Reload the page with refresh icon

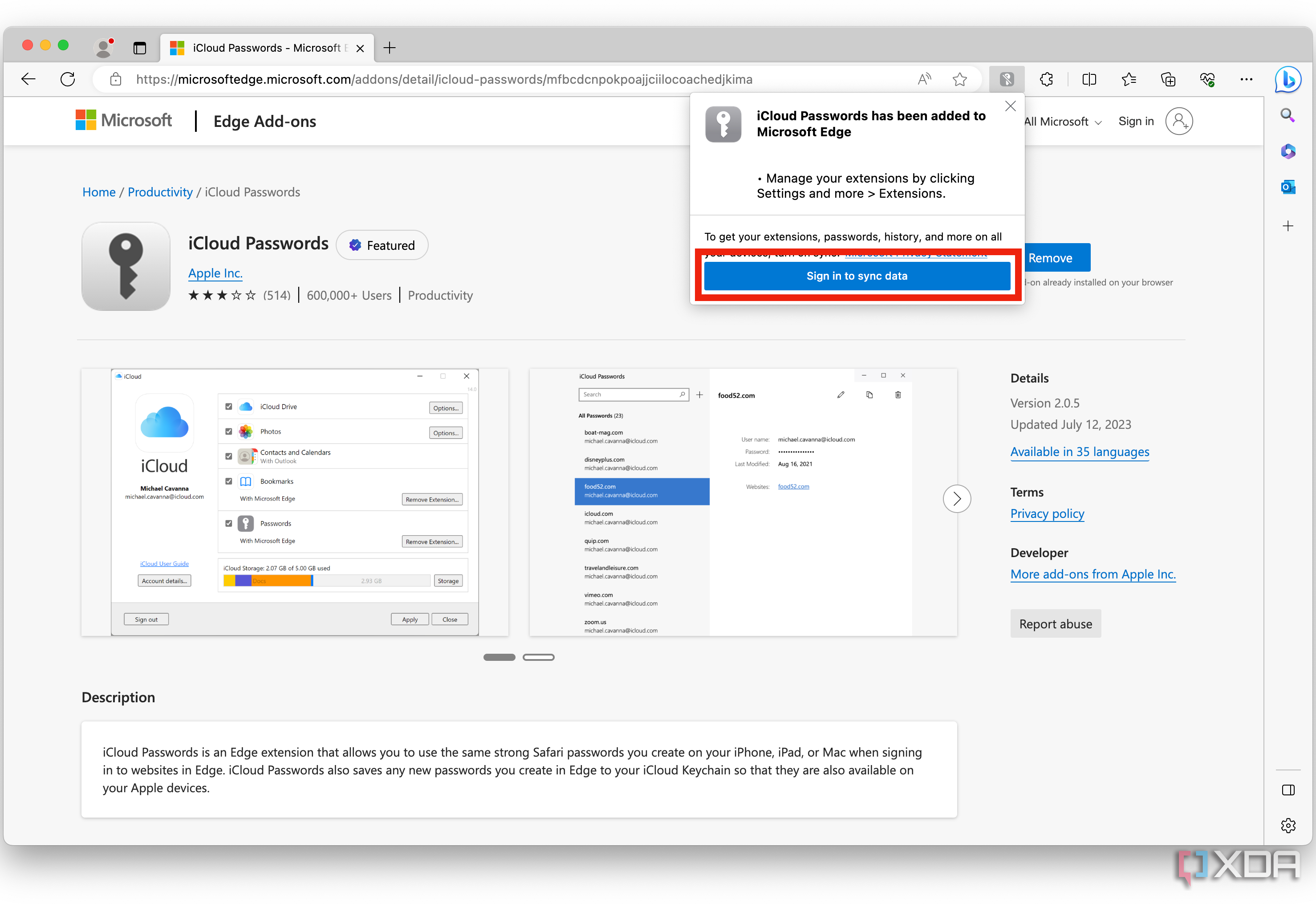[68, 79]
